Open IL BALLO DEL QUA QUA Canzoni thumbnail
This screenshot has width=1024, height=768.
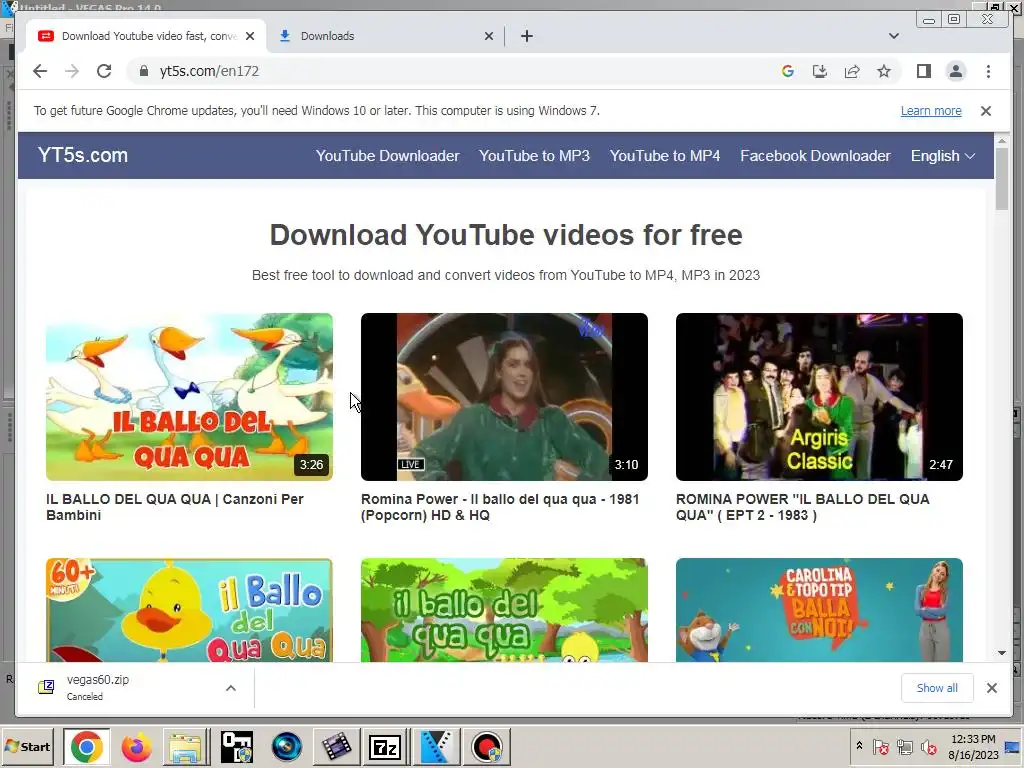189,397
